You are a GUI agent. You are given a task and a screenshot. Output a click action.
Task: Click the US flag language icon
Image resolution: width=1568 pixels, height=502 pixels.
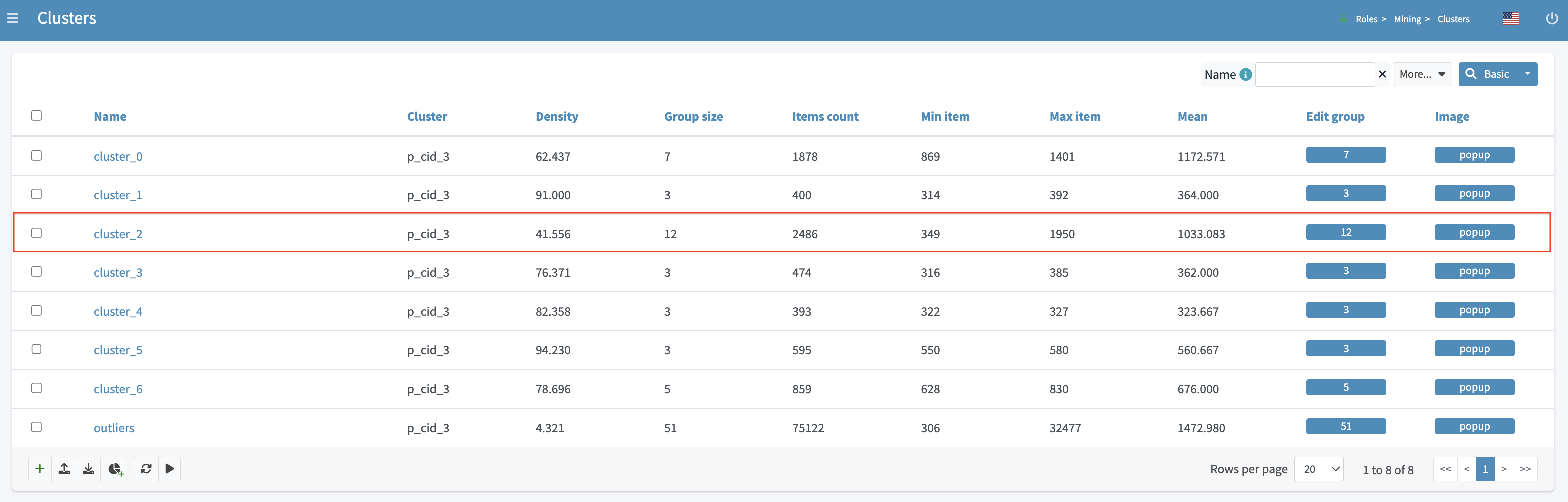(1510, 19)
